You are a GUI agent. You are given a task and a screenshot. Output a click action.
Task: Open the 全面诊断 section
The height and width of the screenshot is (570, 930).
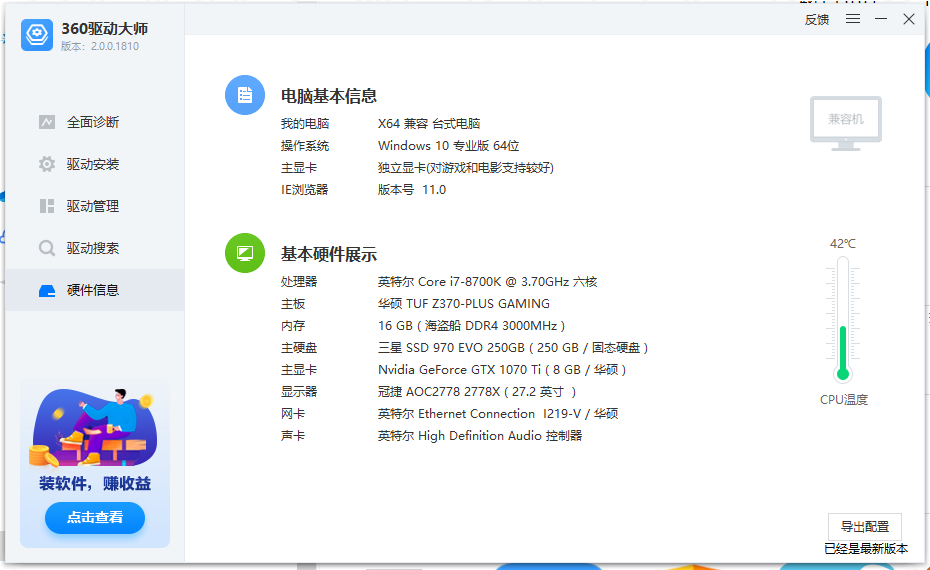coord(95,122)
